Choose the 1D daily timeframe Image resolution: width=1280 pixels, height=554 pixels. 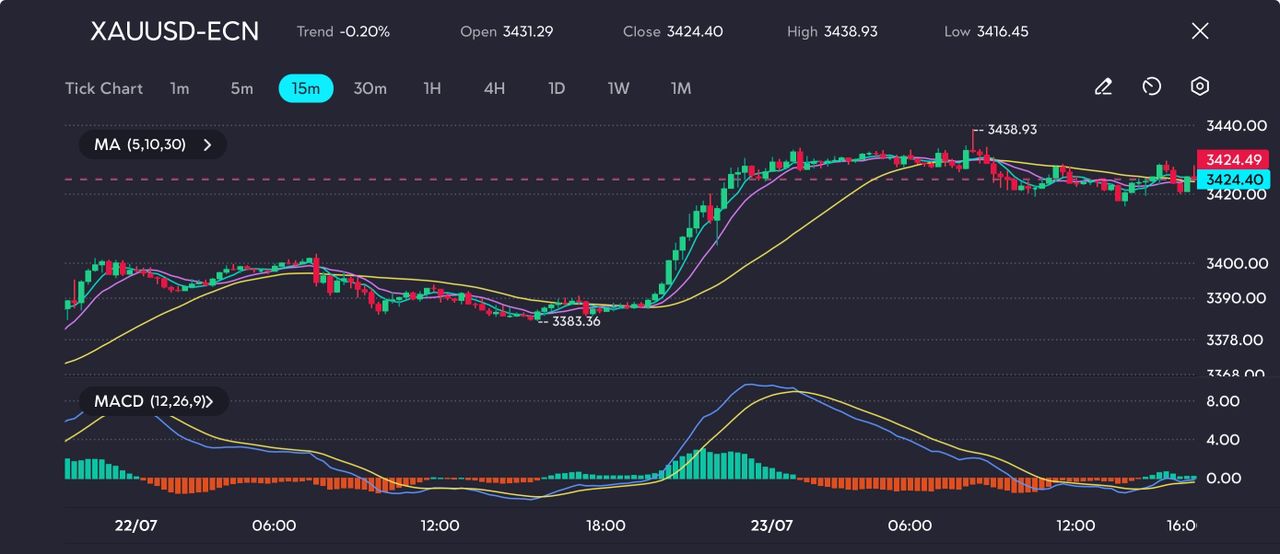pyautogui.click(x=557, y=88)
